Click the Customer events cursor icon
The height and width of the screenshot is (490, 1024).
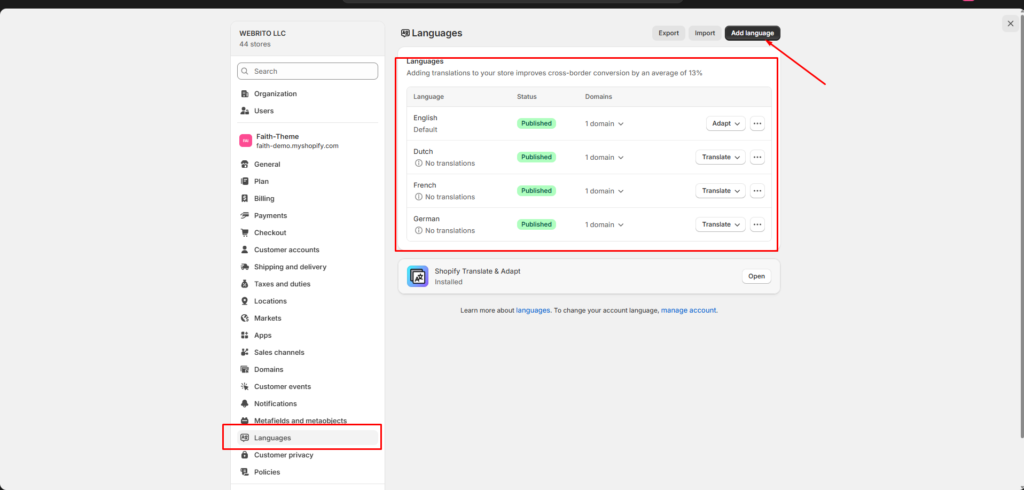[245, 386]
